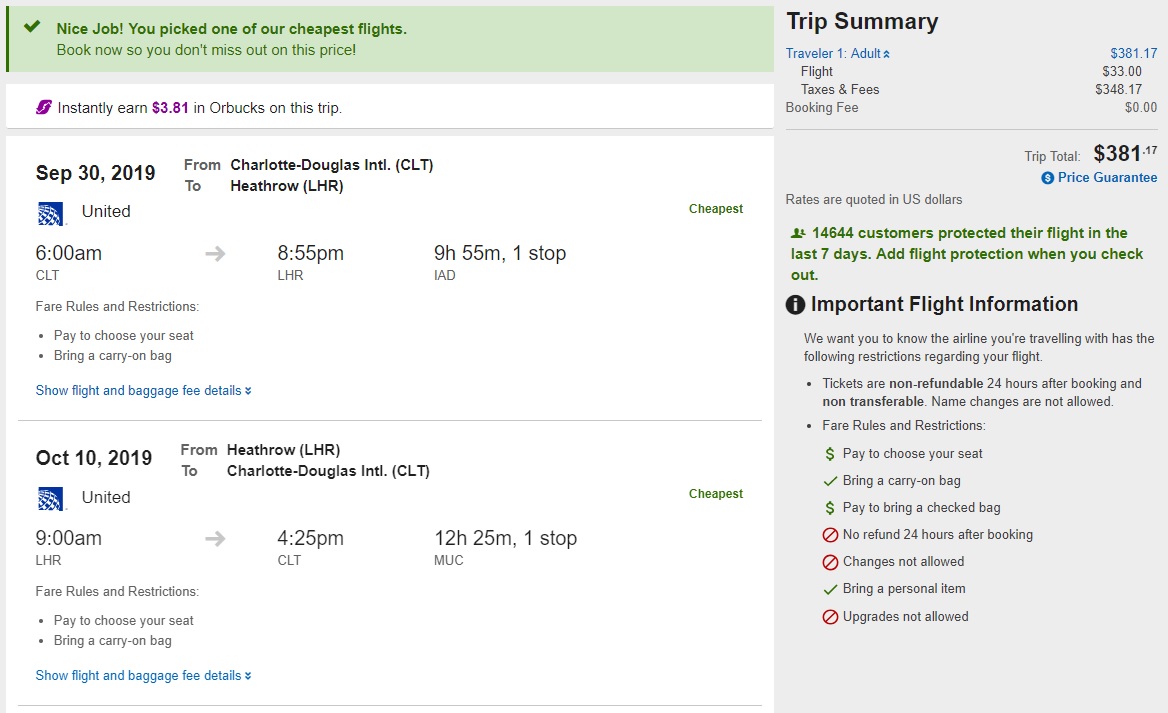This screenshot has height=713, width=1168.
Task: Click dollar icon beside Pay to bring checked bag
Action: pyautogui.click(x=830, y=508)
